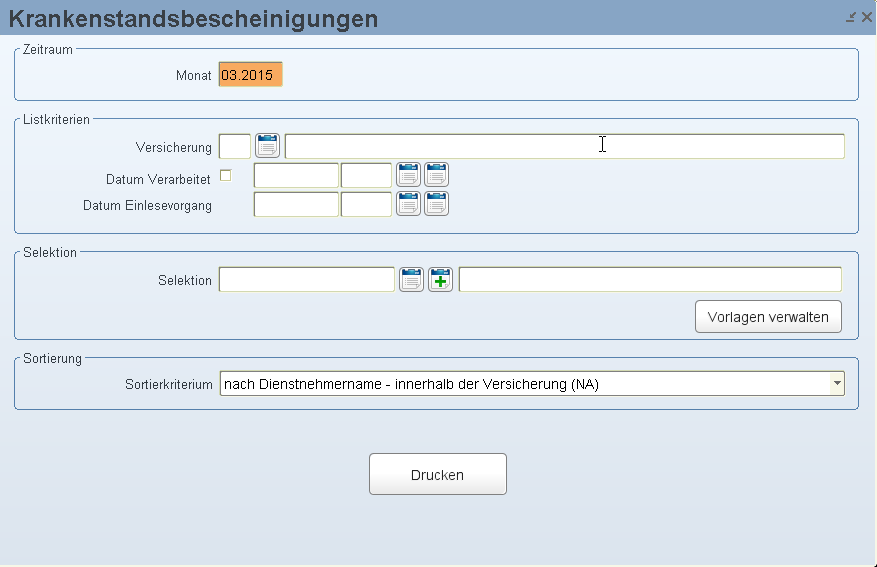Click the first Datum Verarbeitet date field
The width and height of the screenshot is (877, 567).
click(x=296, y=176)
